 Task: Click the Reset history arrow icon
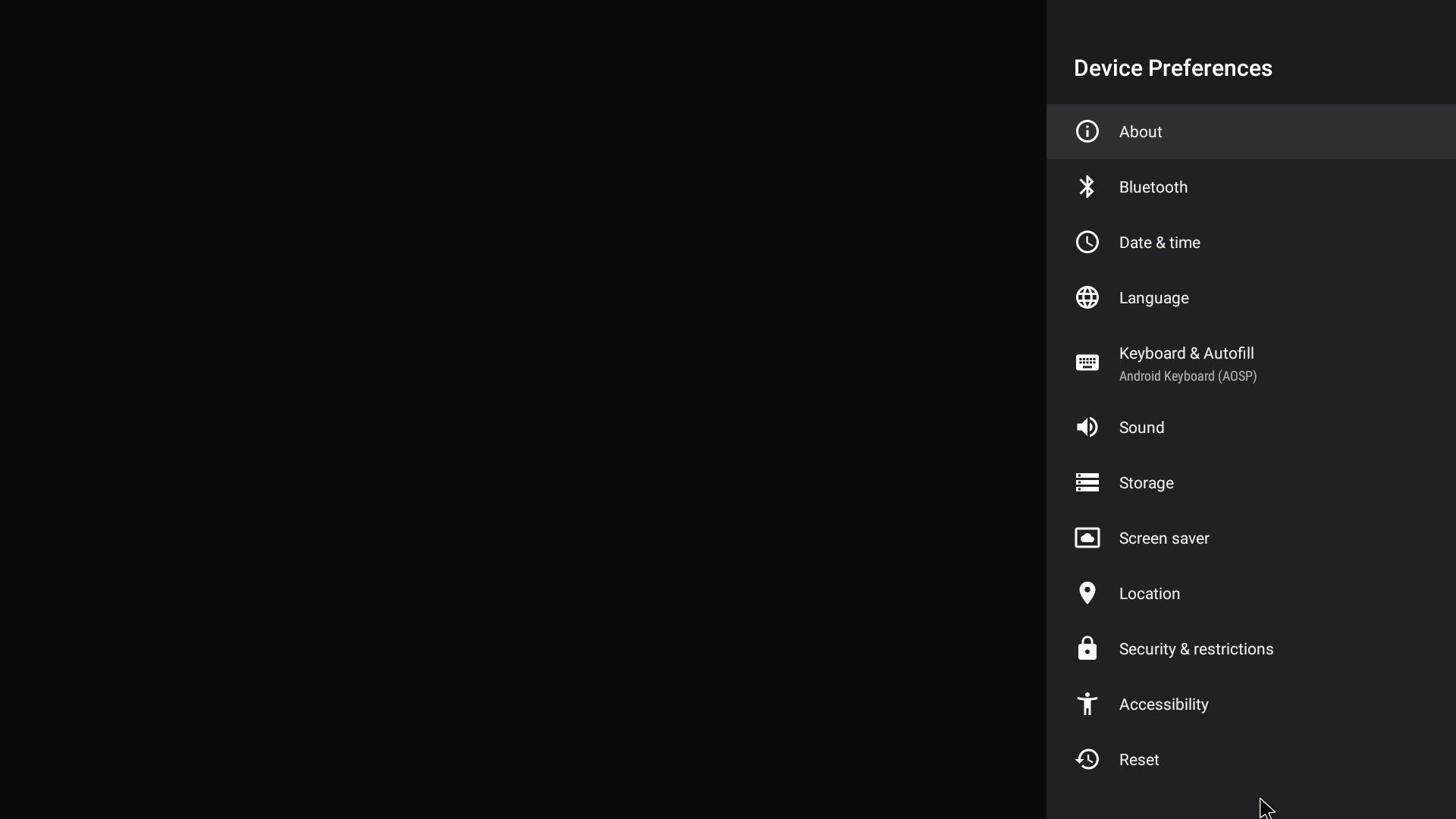tap(1087, 759)
